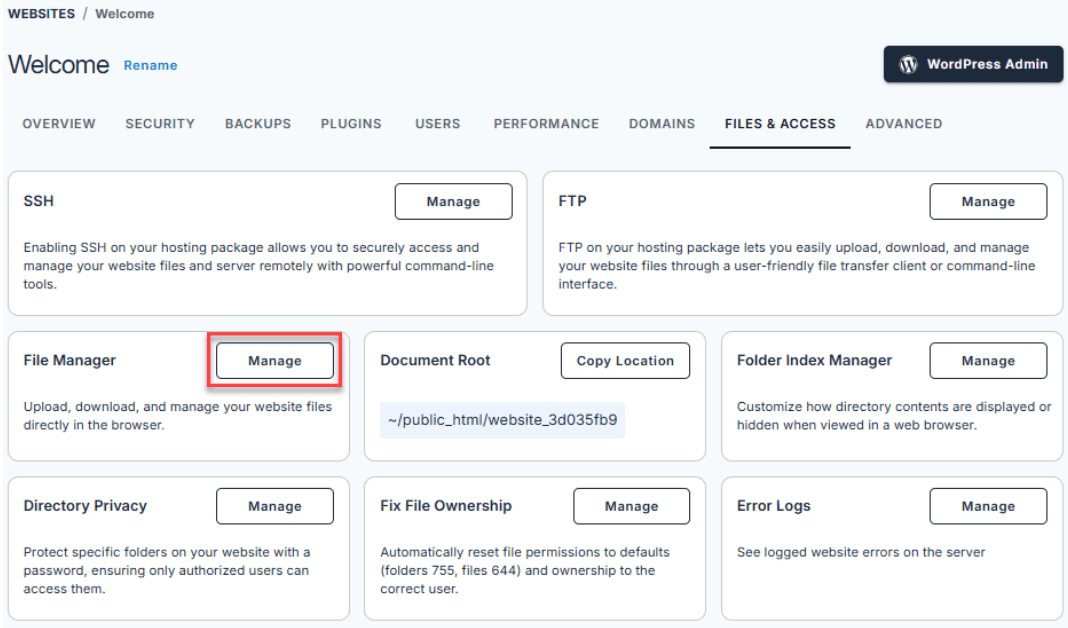The image size is (1068, 628).
Task: Select the Backups tab
Action: point(258,124)
